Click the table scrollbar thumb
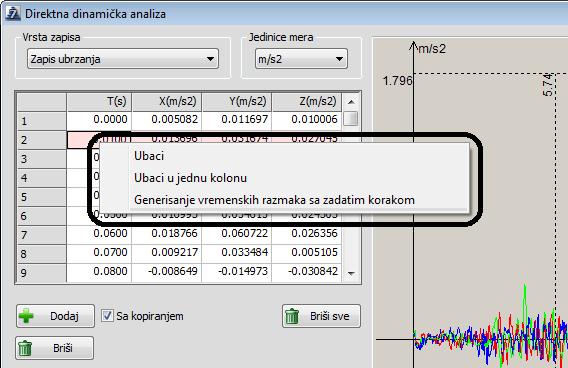Viewport: 568px width, 368px height. click(x=351, y=119)
